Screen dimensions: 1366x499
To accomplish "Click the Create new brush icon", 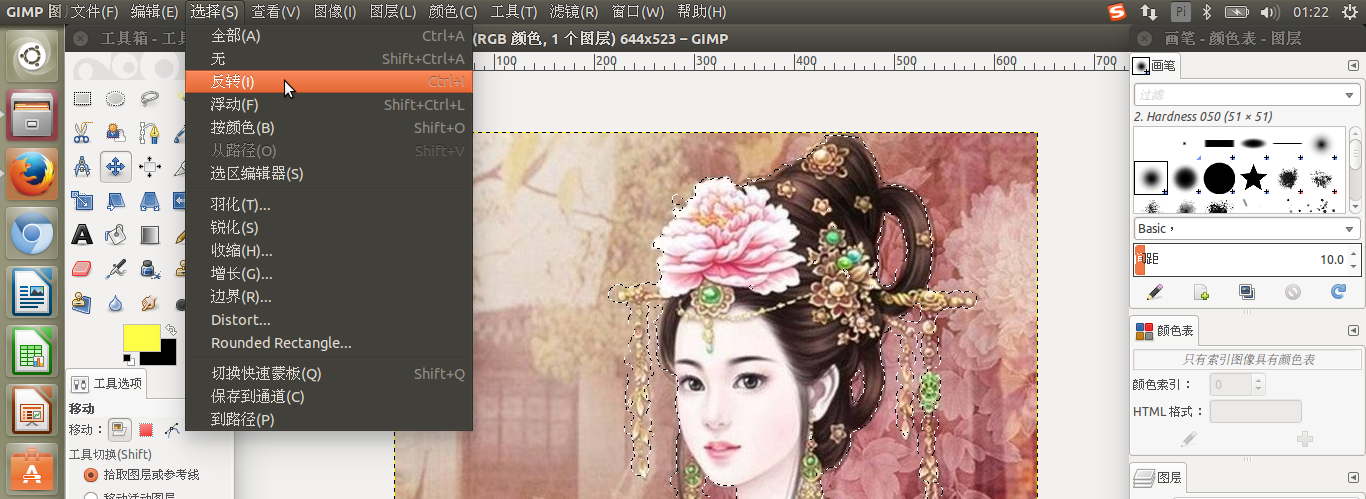I will click(1202, 292).
